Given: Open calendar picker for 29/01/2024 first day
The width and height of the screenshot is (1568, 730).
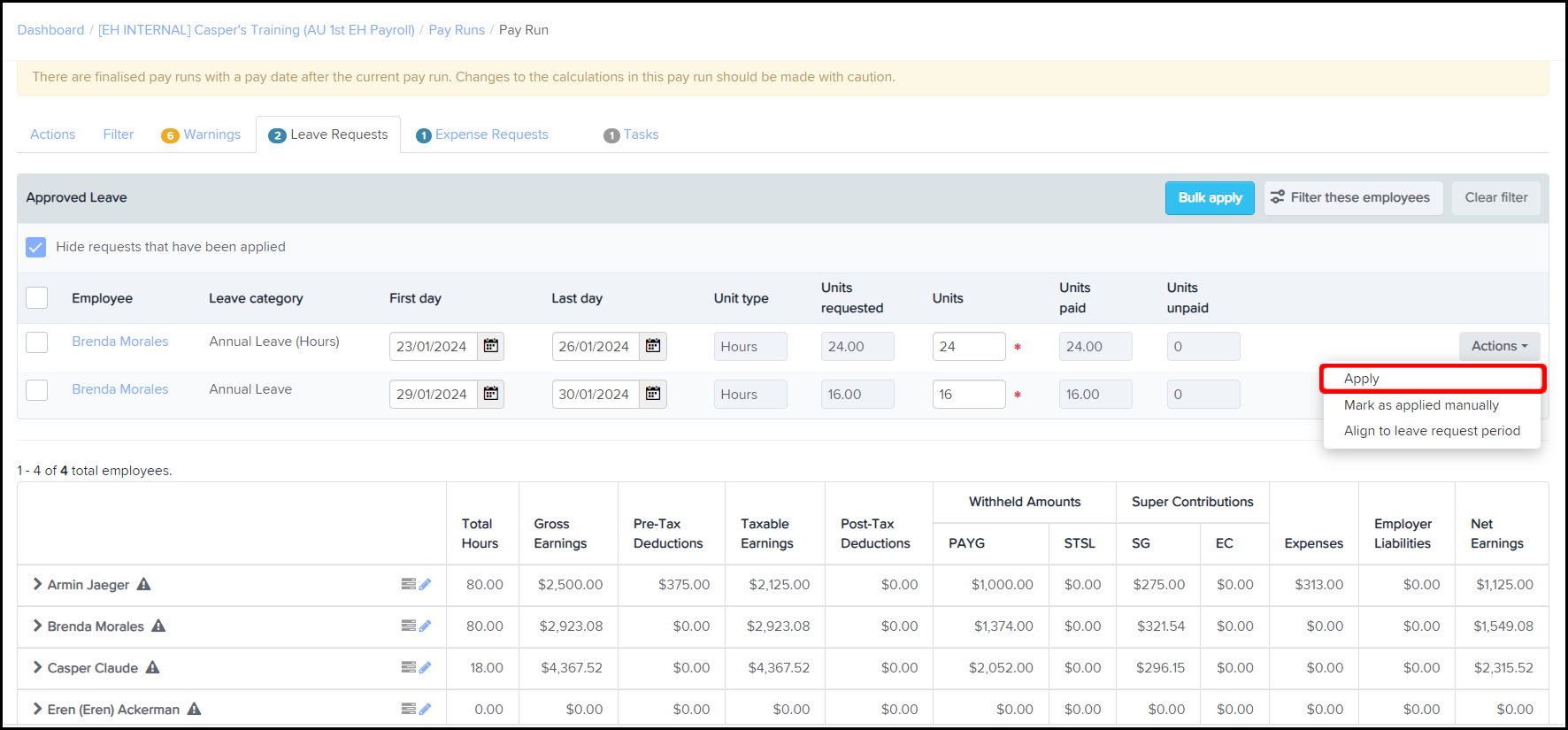Looking at the screenshot, I should pyautogui.click(x=491, y=394).
